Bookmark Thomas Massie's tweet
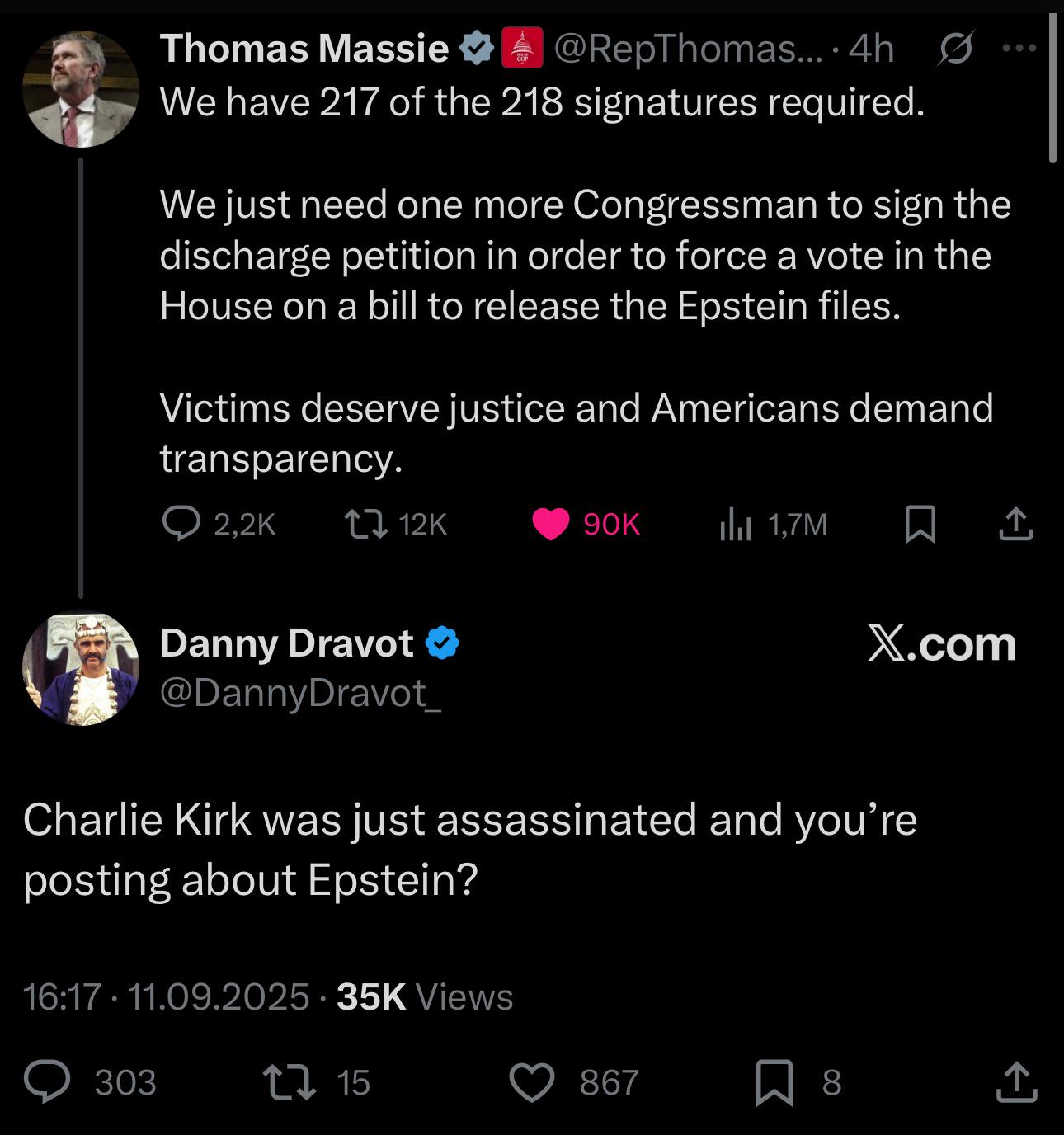Screen dimensions: 1064x1135 [x=920, y=524]
